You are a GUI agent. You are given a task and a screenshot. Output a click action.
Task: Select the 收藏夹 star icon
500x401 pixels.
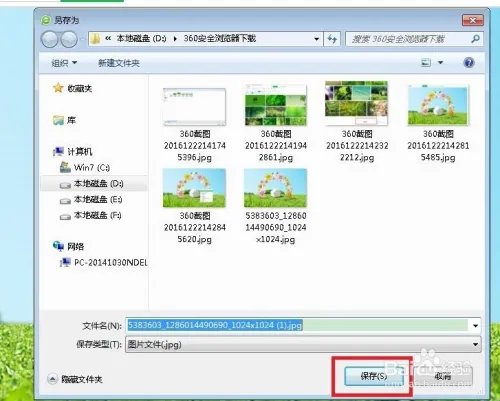pos(58,88)
